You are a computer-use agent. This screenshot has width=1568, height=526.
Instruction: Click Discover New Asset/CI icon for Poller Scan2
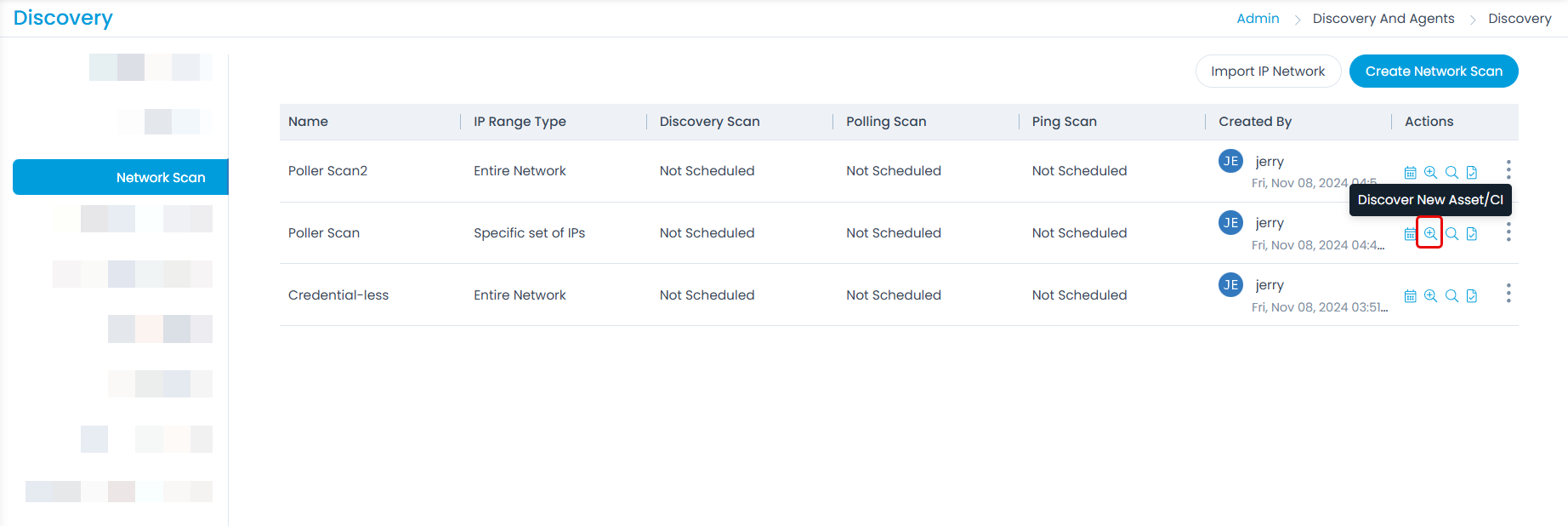click(x=1430, y=173)
